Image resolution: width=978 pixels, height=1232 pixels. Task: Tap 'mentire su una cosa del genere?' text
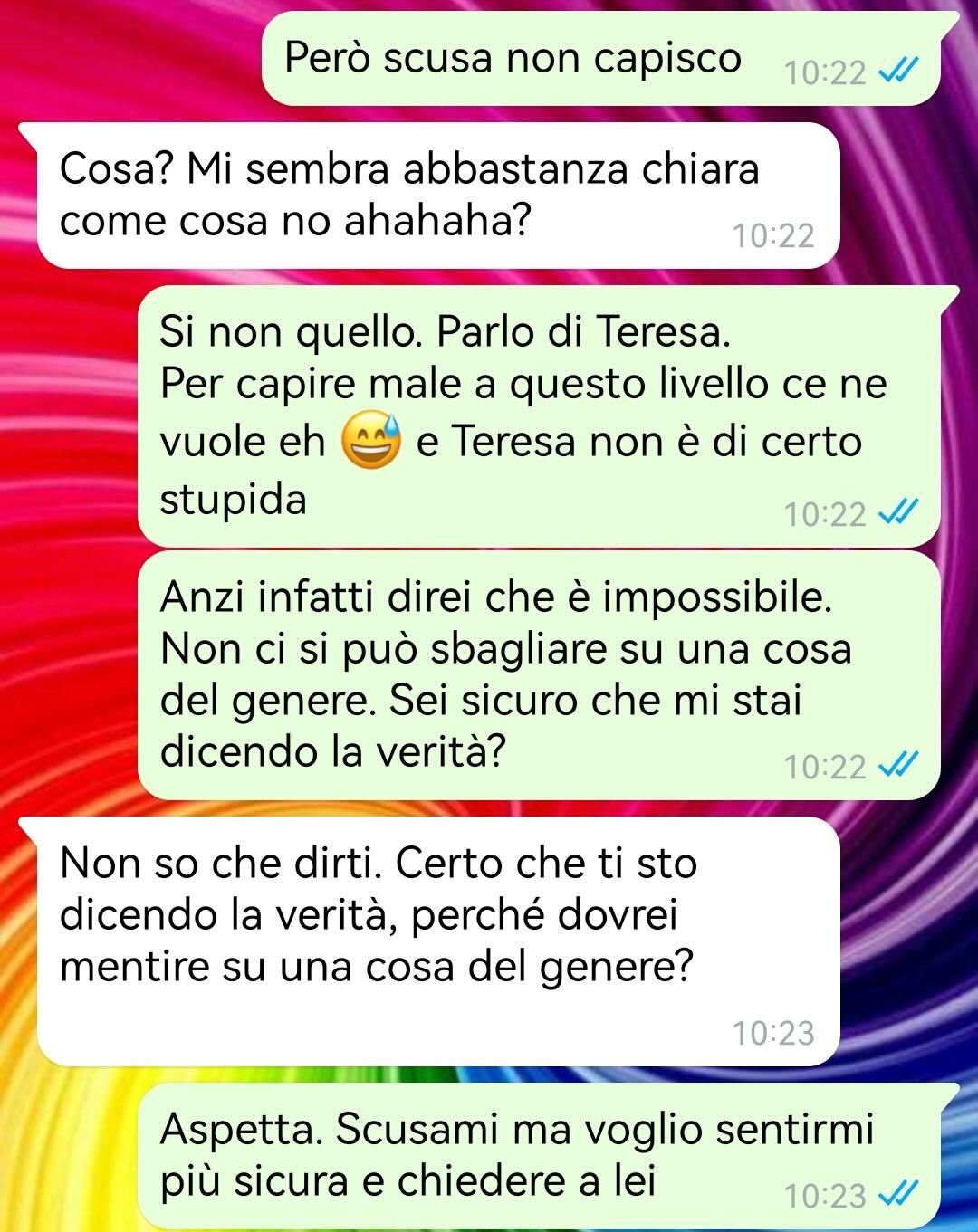pos(376,967)
